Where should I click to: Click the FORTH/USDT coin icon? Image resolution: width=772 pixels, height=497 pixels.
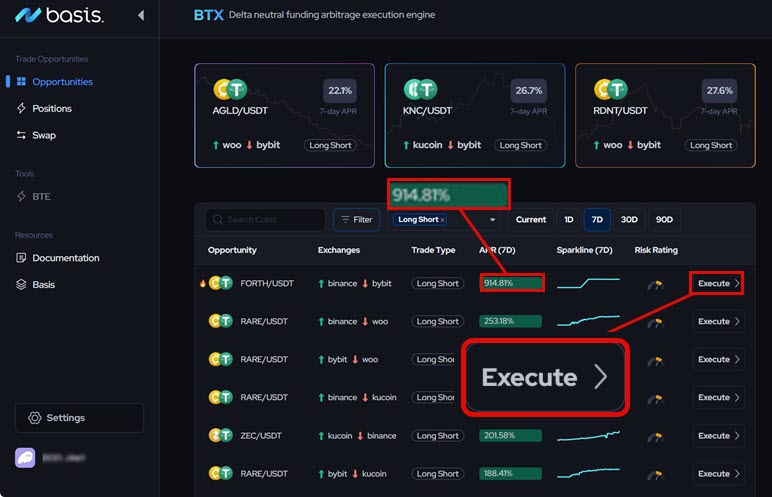pyautogui.click(x=221, y=283)
